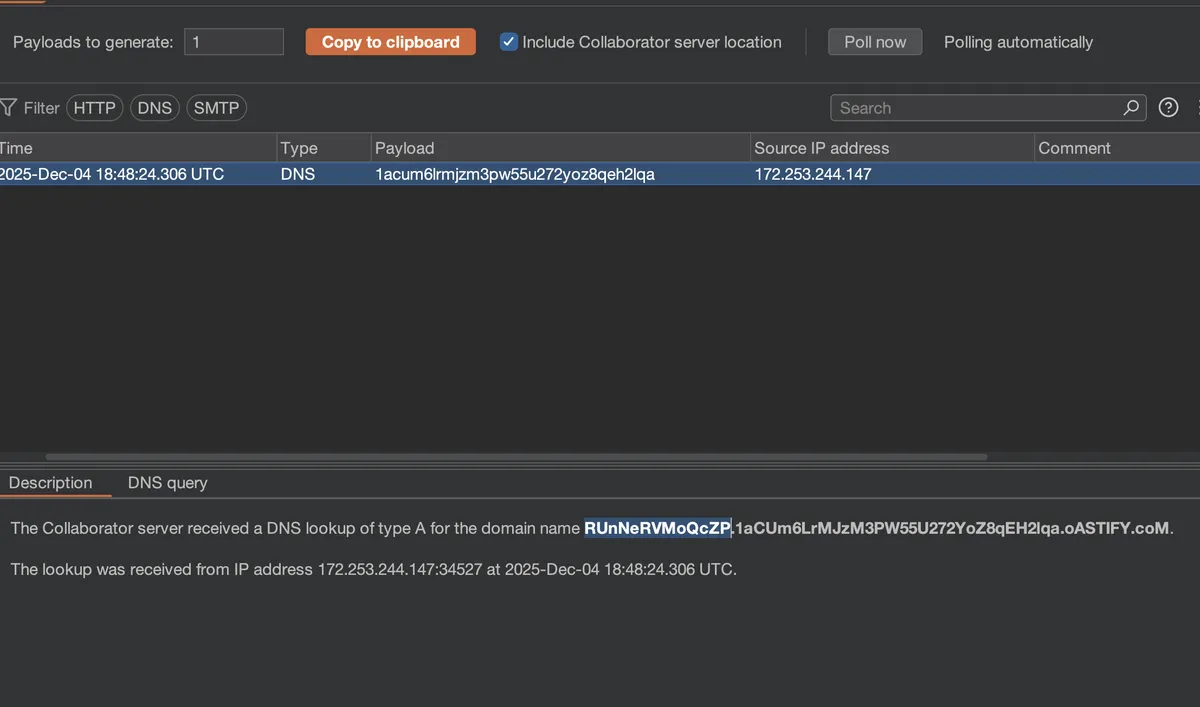Click the magnifier icon in the Search box
Screen dimensions: 1200x707
(1131, 108)
